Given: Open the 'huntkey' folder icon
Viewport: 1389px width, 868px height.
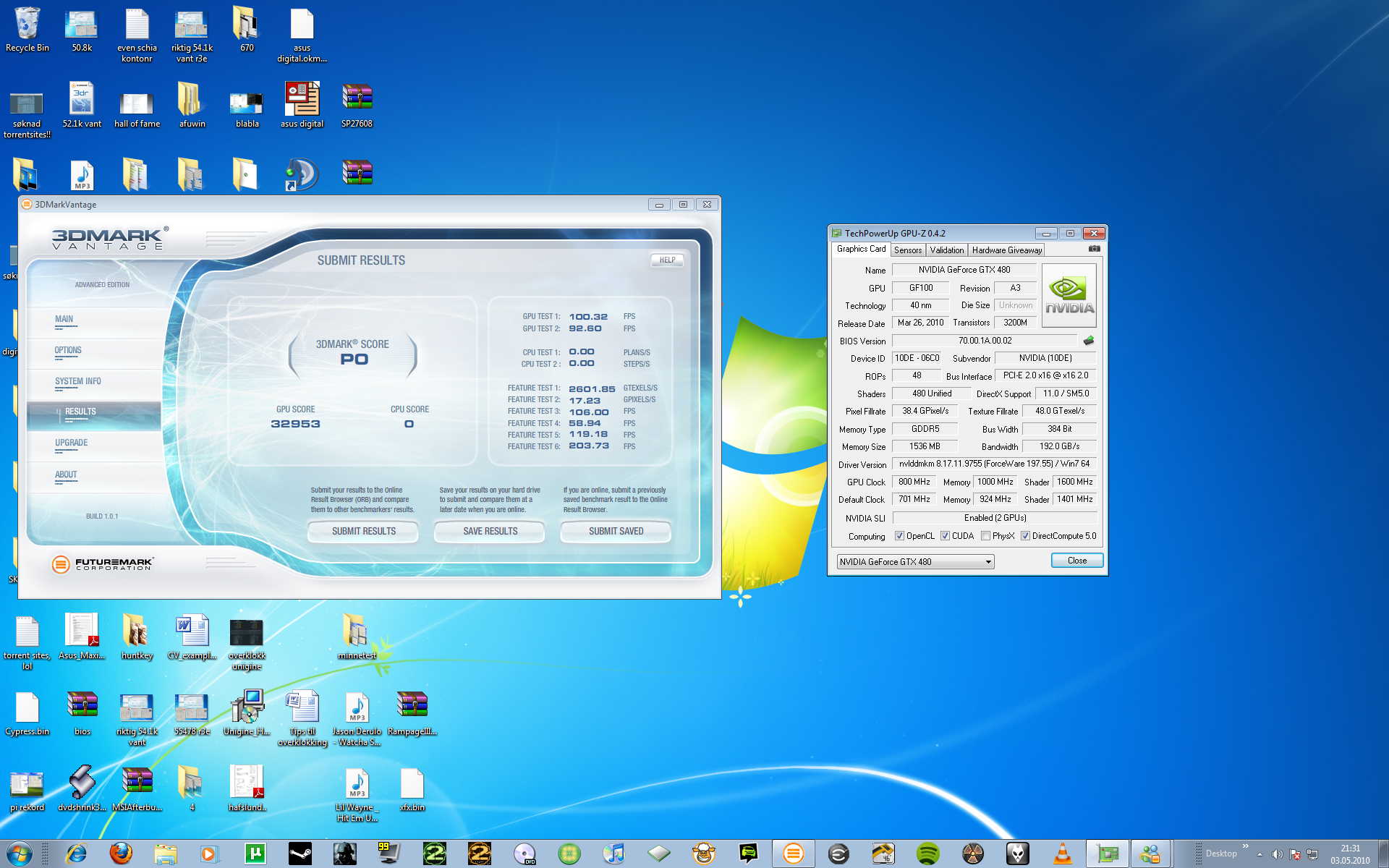Looking at the screenshot, I should [x=137, y=637].
